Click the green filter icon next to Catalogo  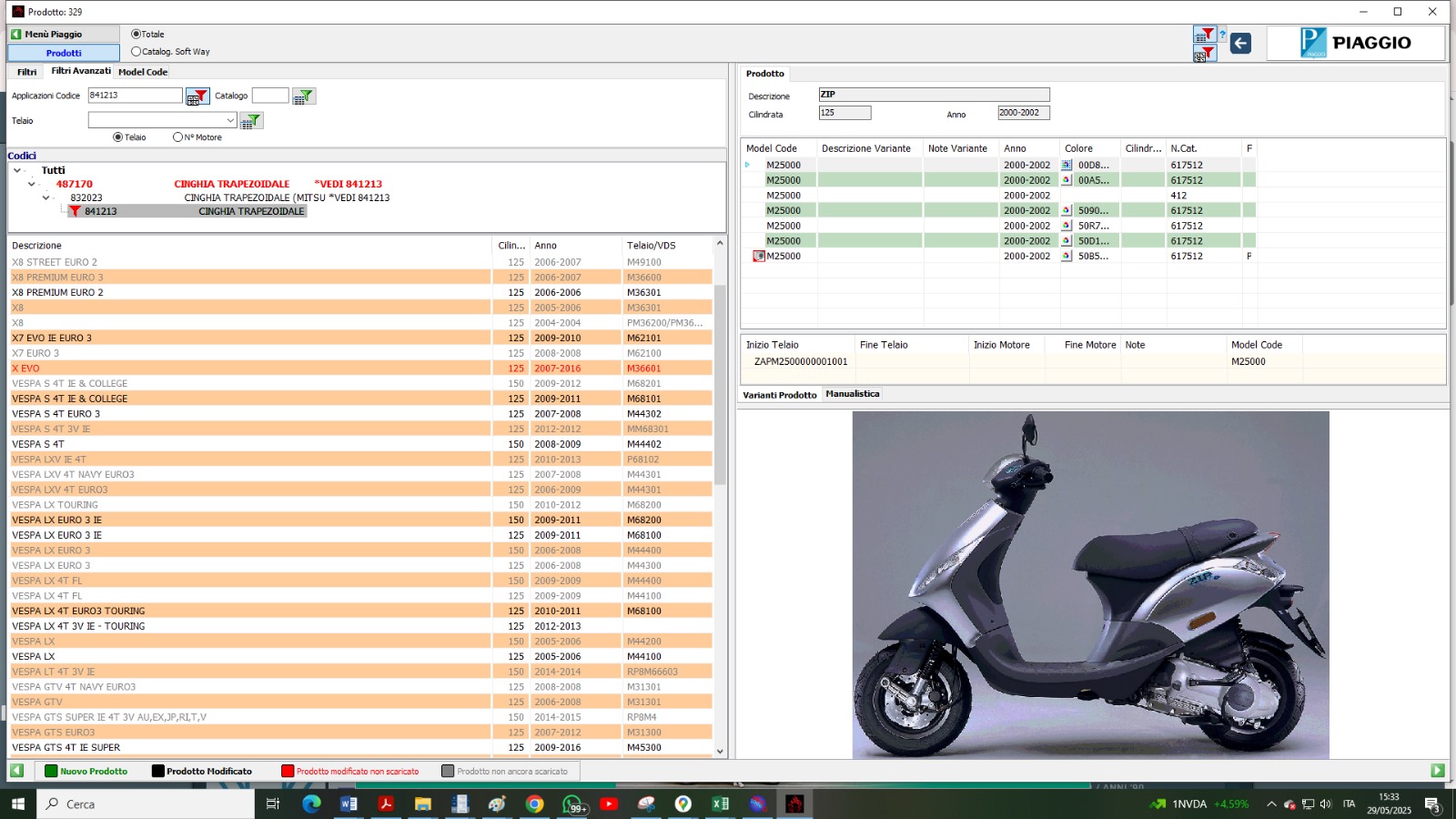[304, 96]
